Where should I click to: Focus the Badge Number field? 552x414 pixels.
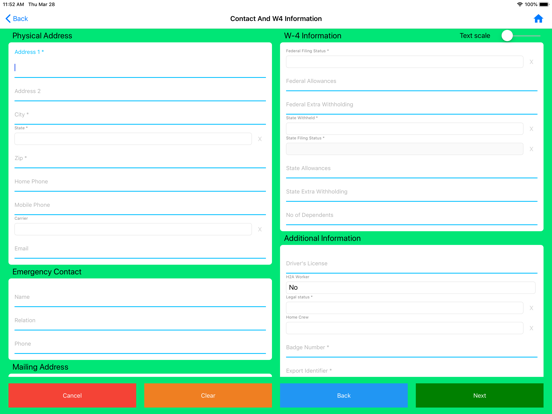click(412, 350)
